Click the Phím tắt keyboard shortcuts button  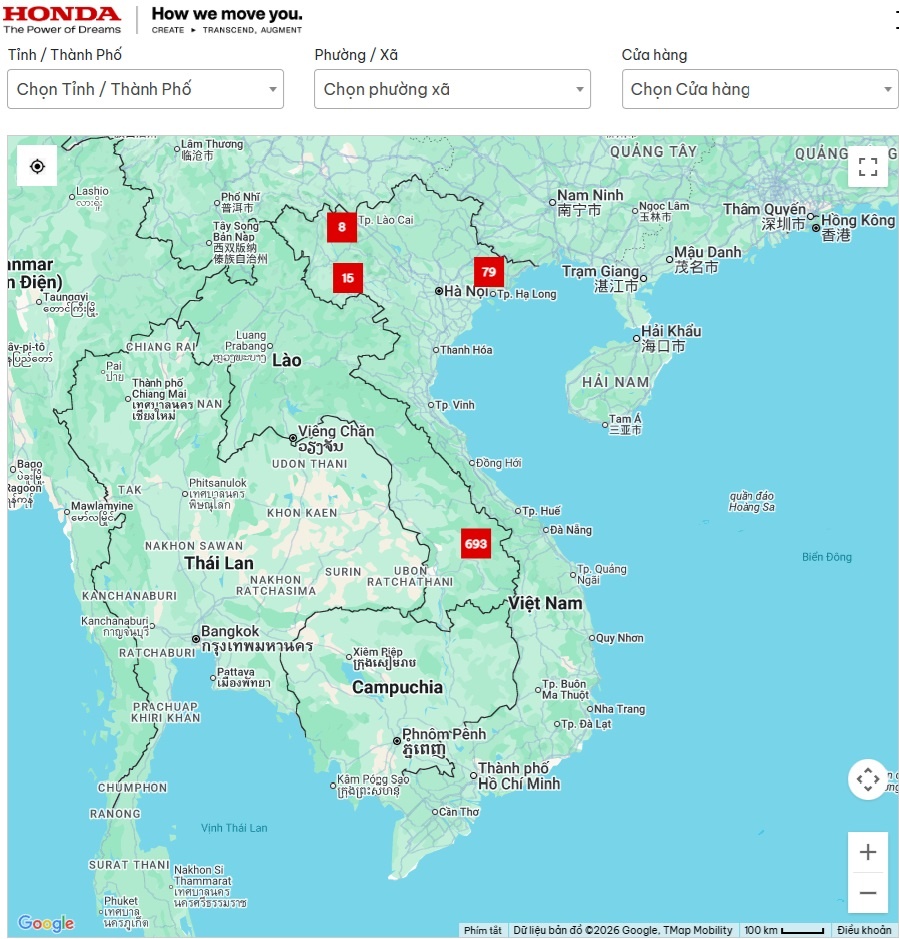point(483,930)
